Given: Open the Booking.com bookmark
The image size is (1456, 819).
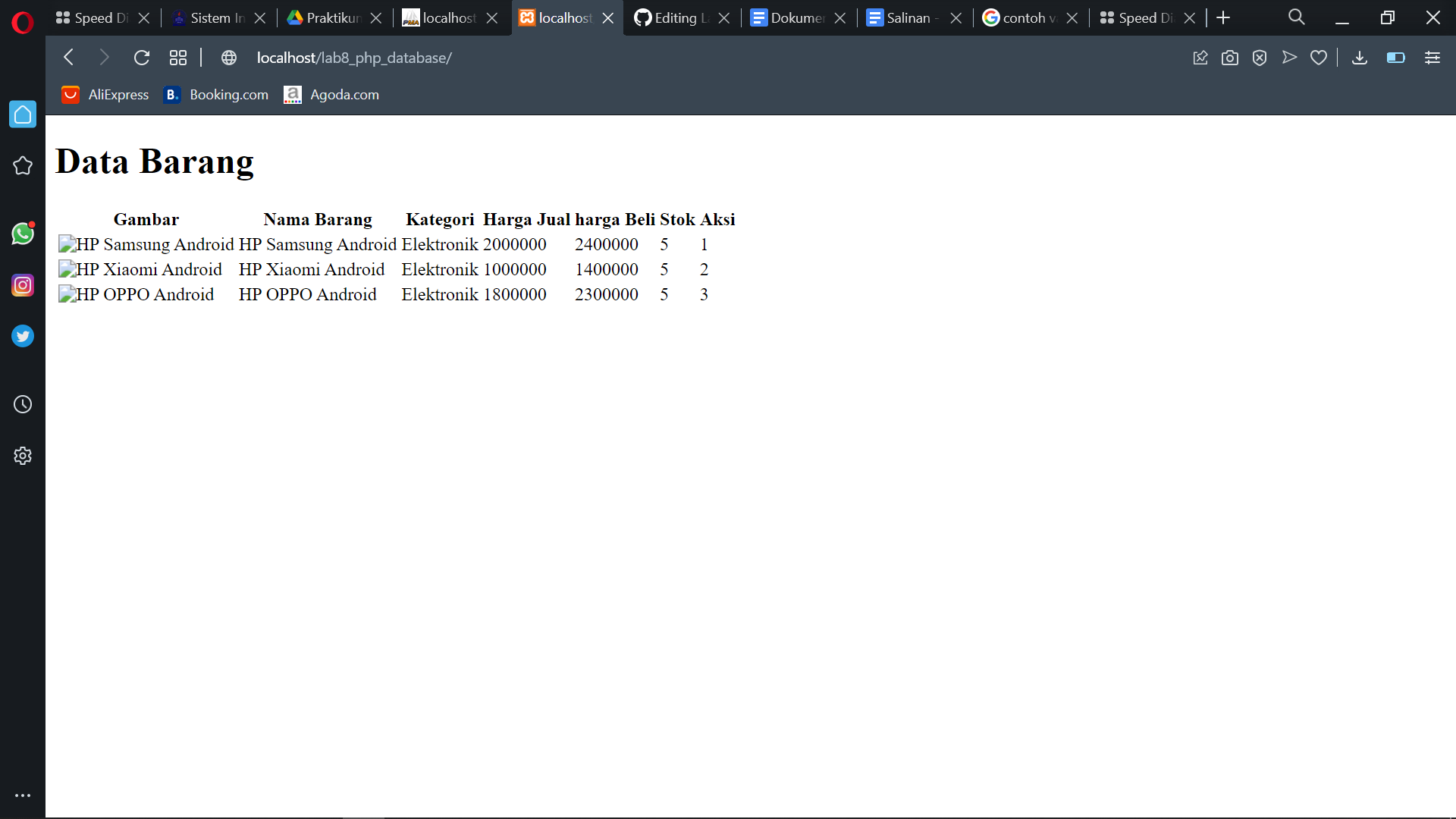Looking at the screenshot, I should click(x=215, y=94).
